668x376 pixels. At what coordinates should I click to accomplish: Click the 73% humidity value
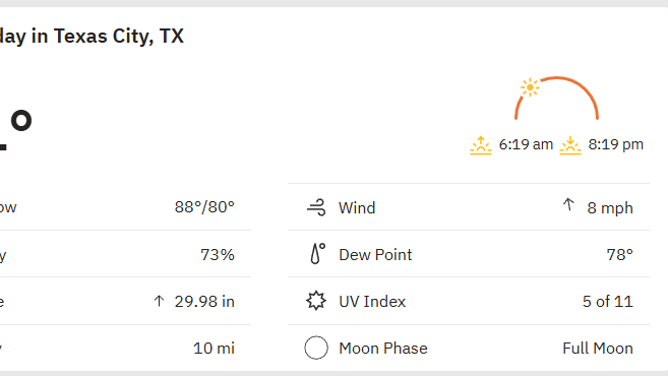click(x=217, y=255)
